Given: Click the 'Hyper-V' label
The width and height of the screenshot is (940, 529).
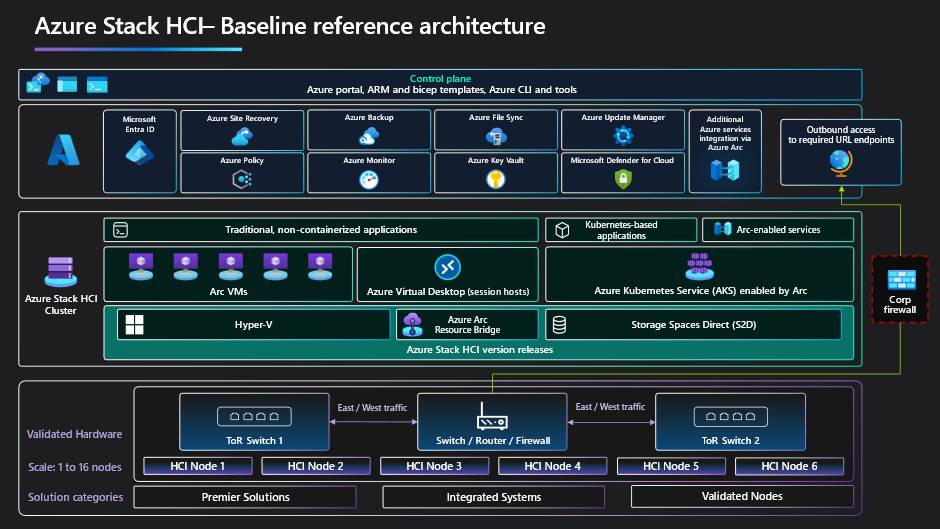Looking at the screenshot, I should click(254, 324).
